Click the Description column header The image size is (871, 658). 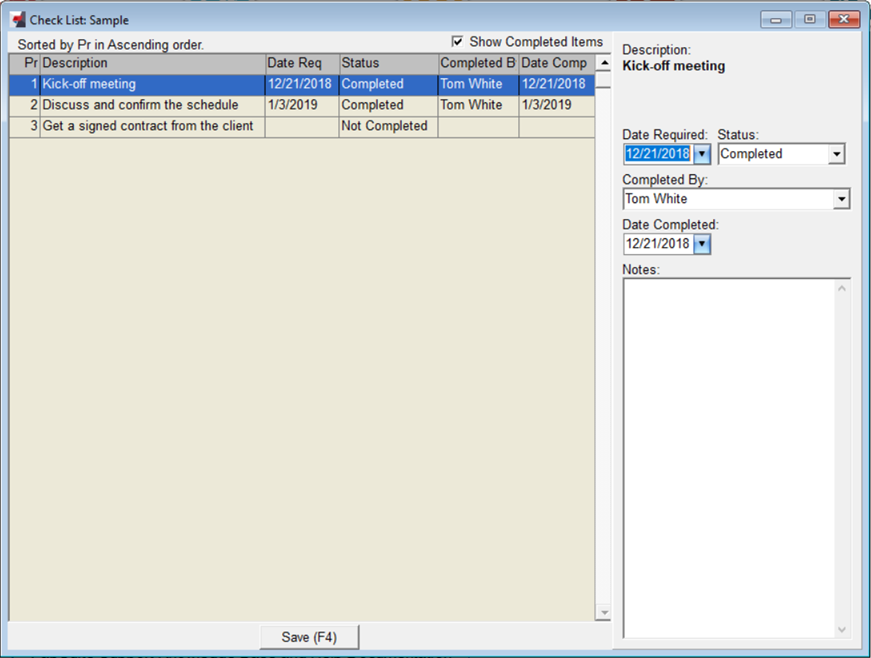click(150, 63)
